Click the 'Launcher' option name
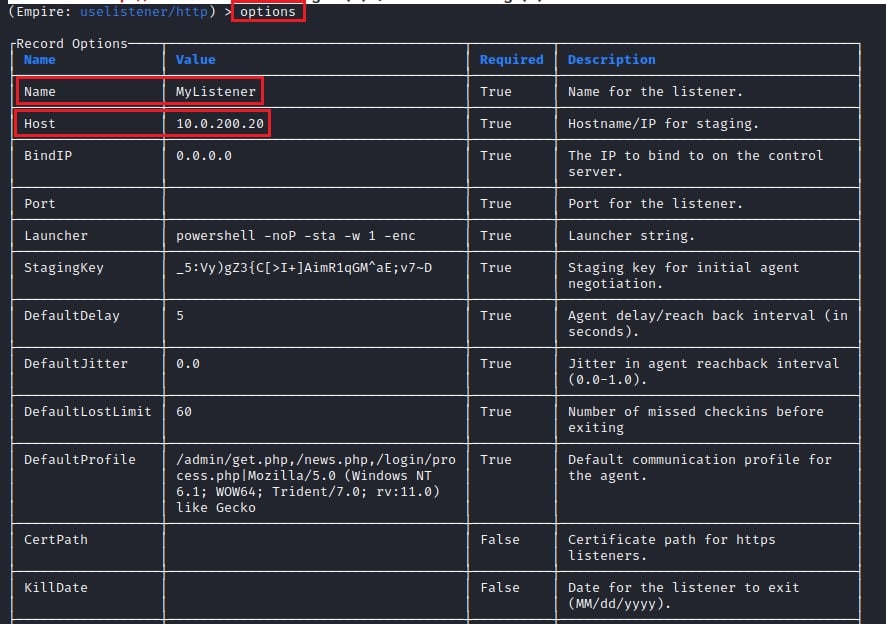886x624 pixels. [56, 236]
